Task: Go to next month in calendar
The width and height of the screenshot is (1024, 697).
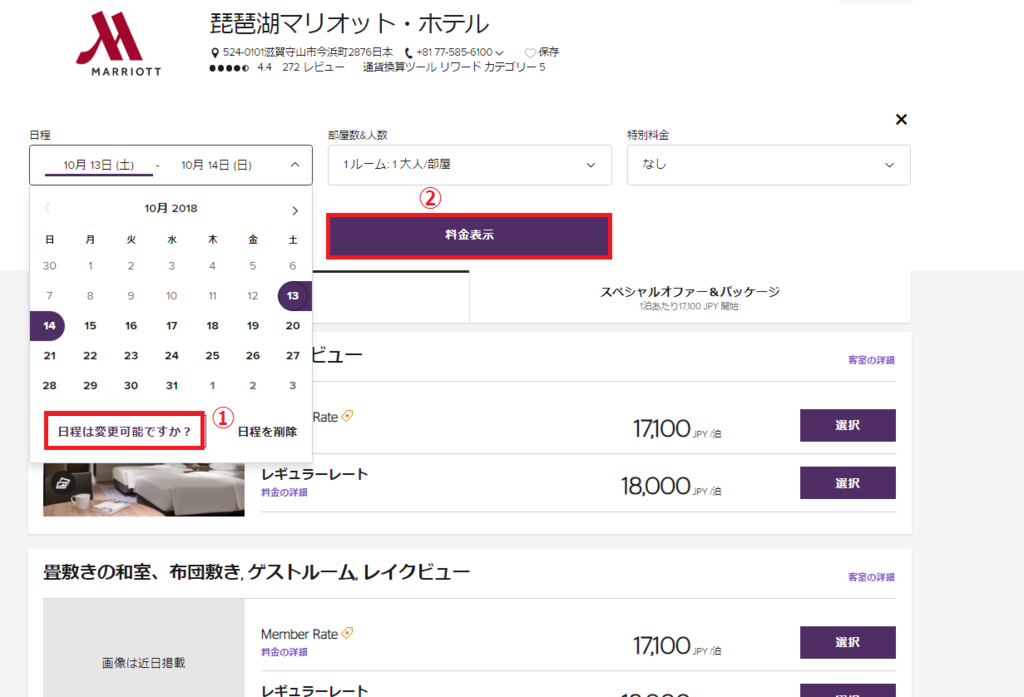Action: tap(295, 210)
